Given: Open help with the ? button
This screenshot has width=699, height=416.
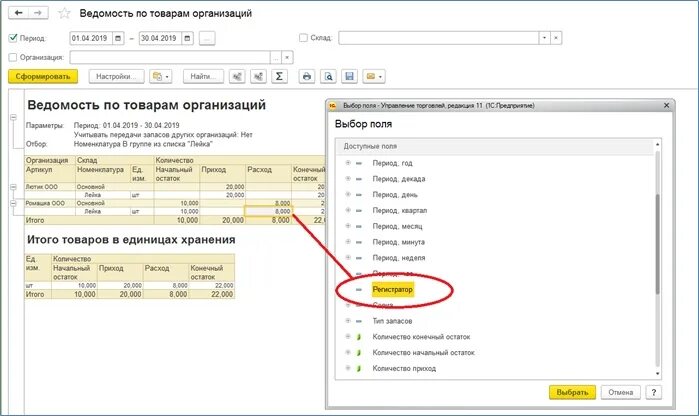Looking at the screenshot, I should [654, 392].
